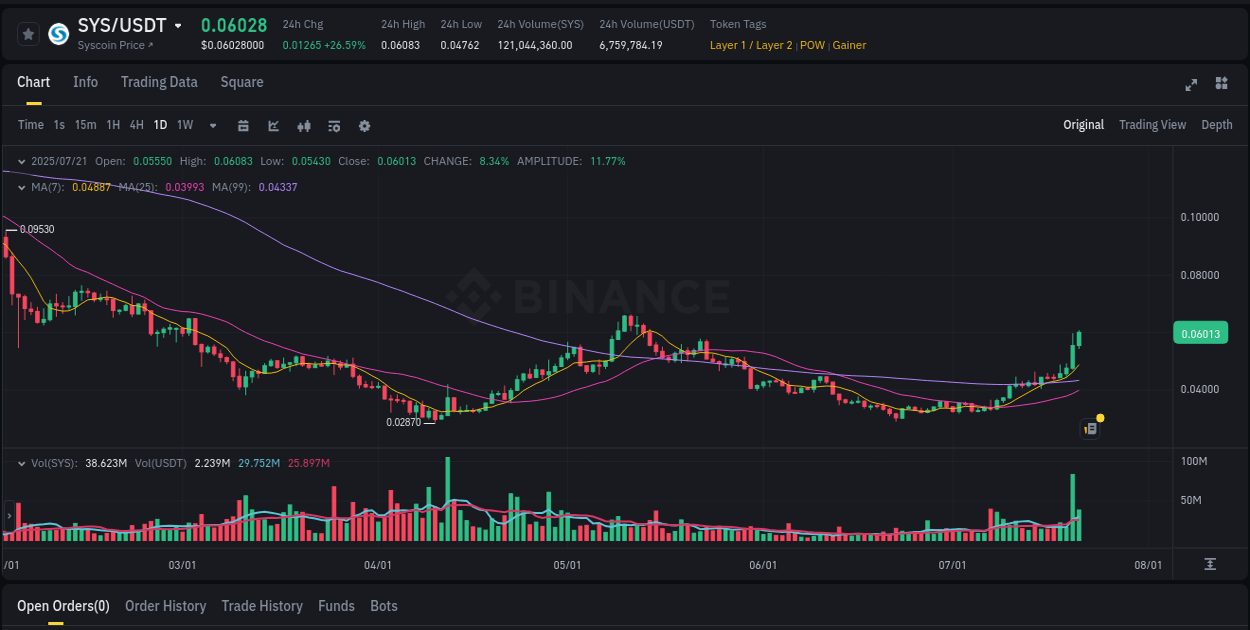
Task: Select the 4H timeframe
Action: tap(136, 126)
